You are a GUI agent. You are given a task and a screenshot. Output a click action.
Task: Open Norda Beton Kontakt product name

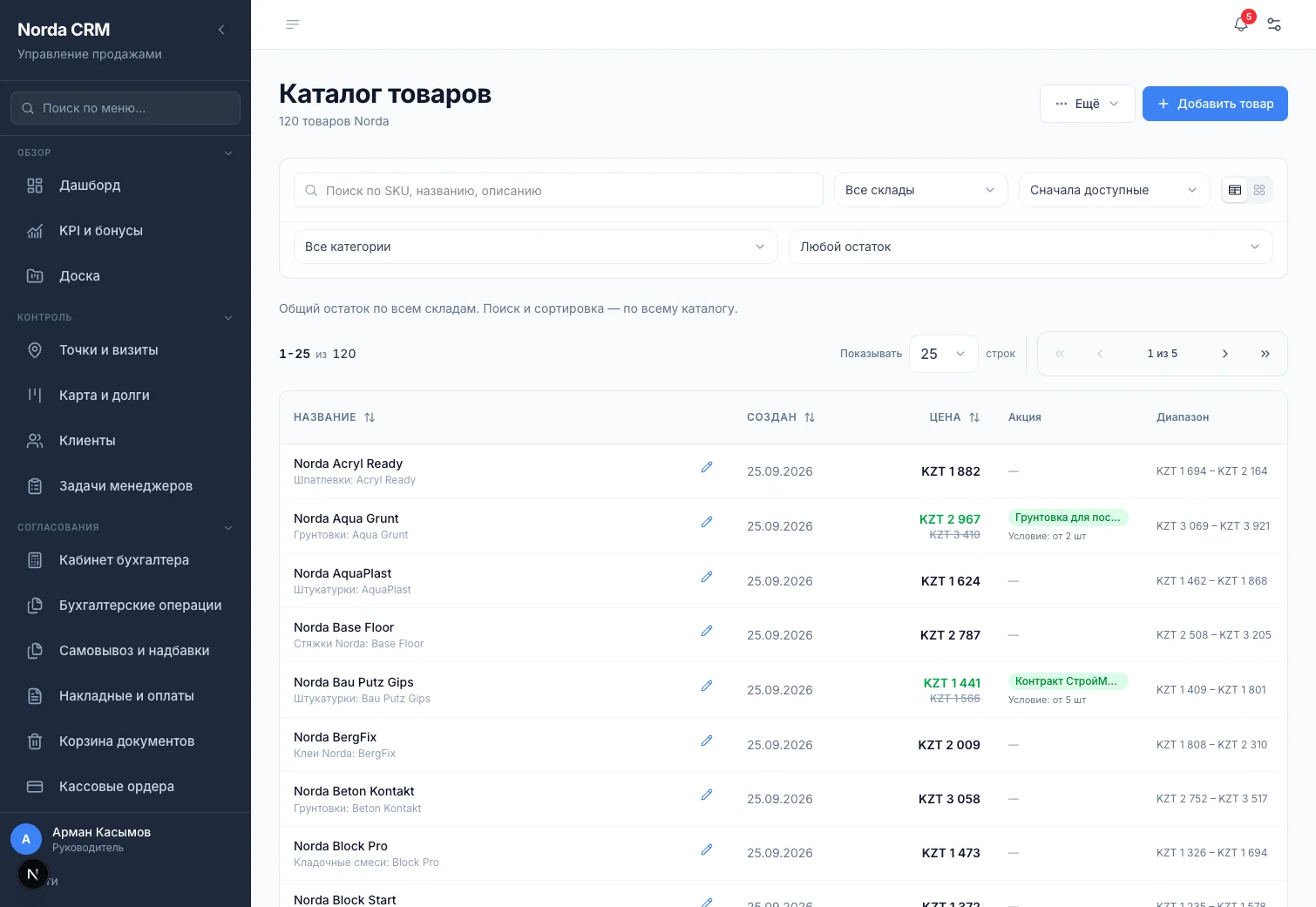(x=354, y=791)
